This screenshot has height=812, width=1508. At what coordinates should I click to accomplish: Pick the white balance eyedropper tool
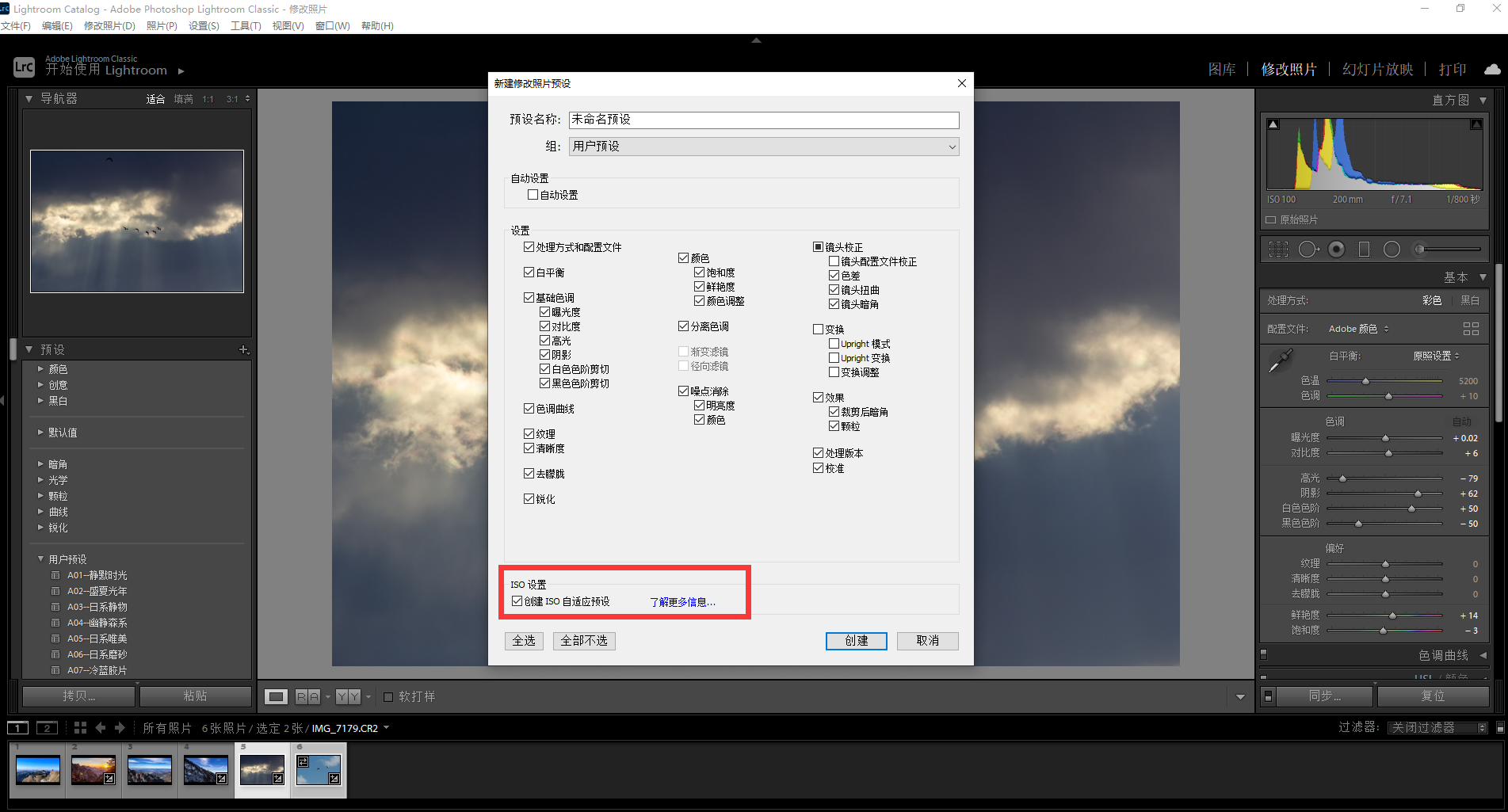click(x=1280, y=362)
